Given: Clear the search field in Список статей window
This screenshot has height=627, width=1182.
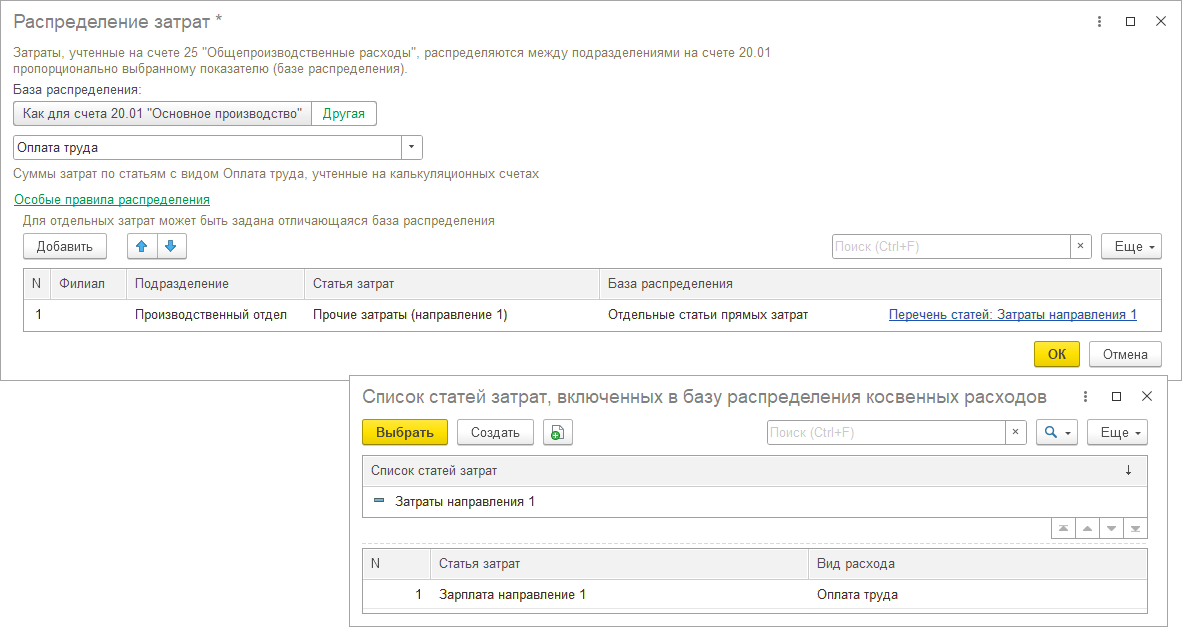Looking at the screenshot, I should 1015,433.
